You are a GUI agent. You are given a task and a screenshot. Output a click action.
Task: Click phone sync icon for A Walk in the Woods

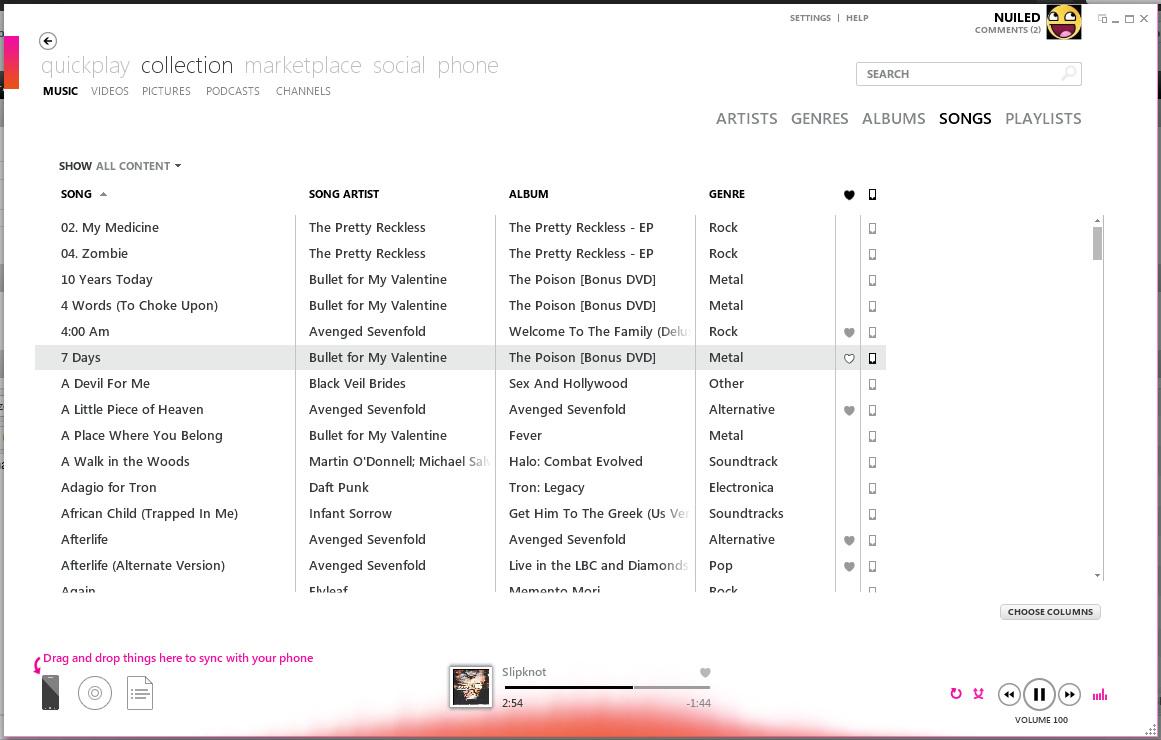pos(872,462)
